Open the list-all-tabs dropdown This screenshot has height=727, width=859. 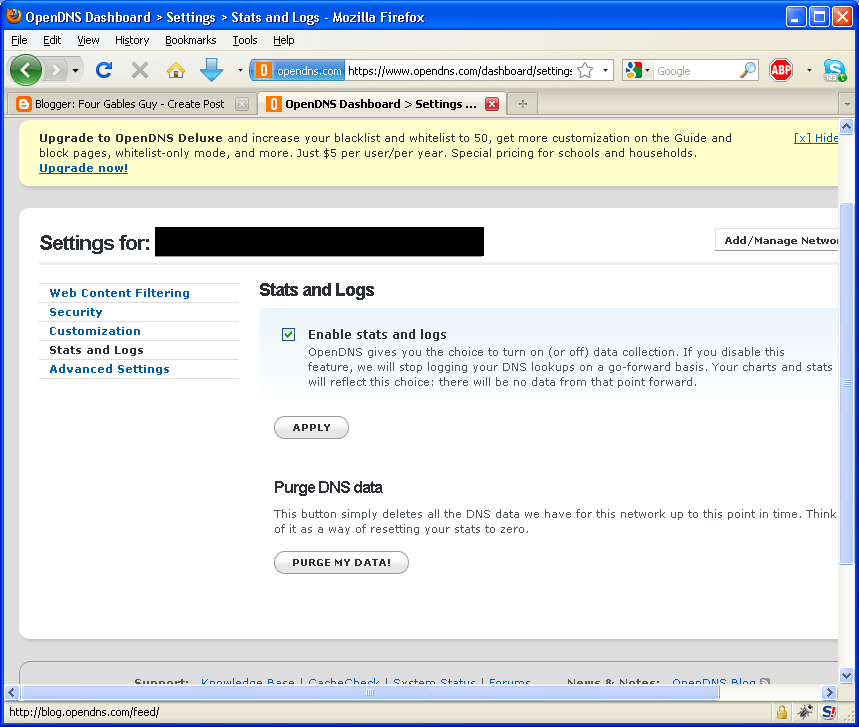[x=847, y=104]
